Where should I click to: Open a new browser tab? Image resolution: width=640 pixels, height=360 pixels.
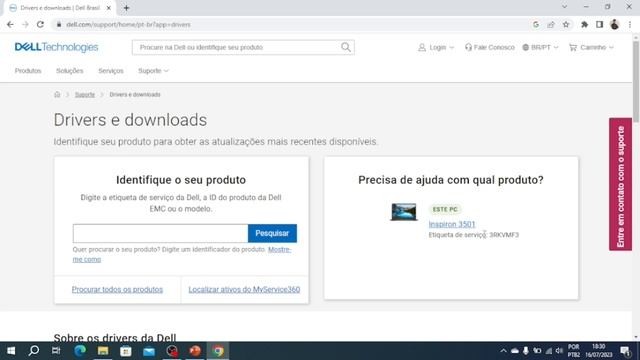[127, 8]
